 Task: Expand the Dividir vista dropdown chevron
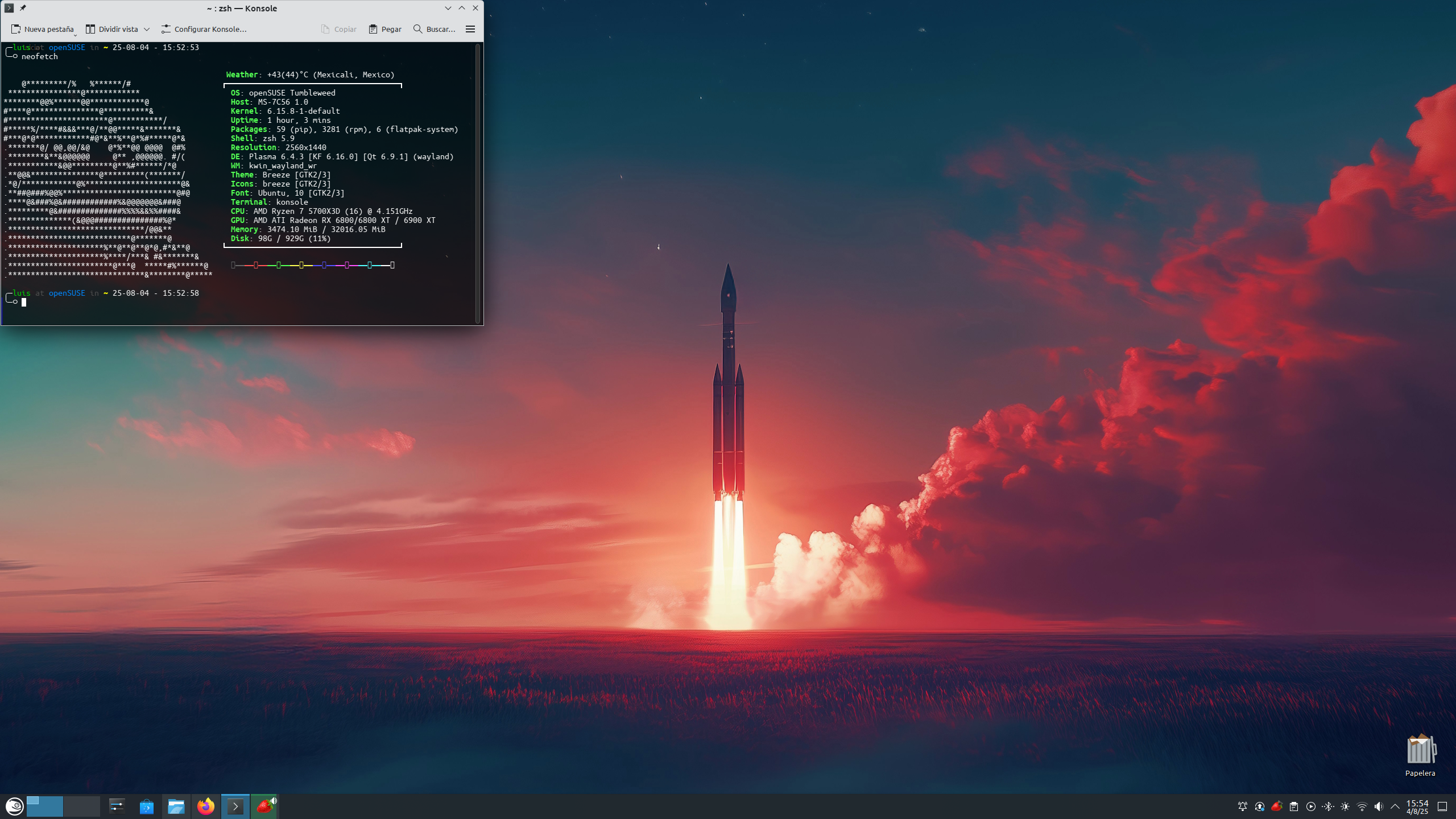pos(147,29)
